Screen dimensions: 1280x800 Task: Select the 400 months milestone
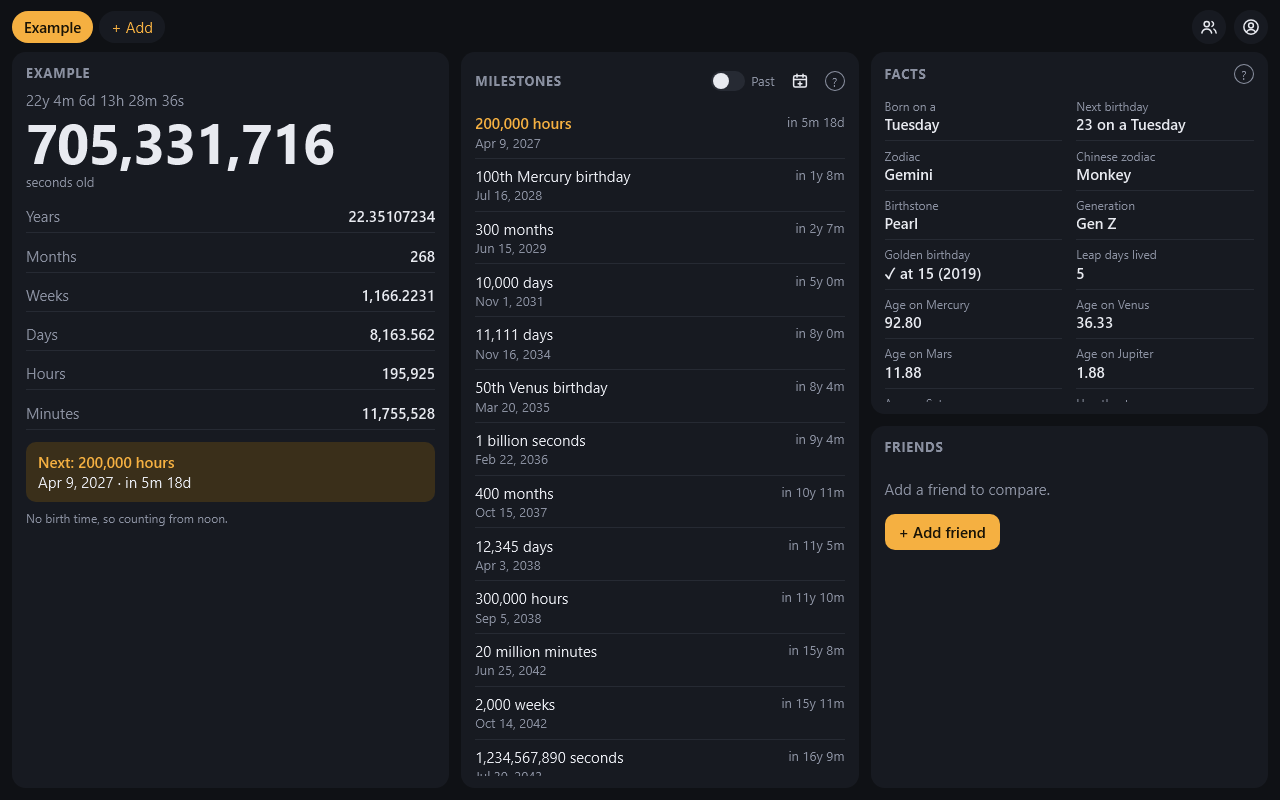[660, 503]
